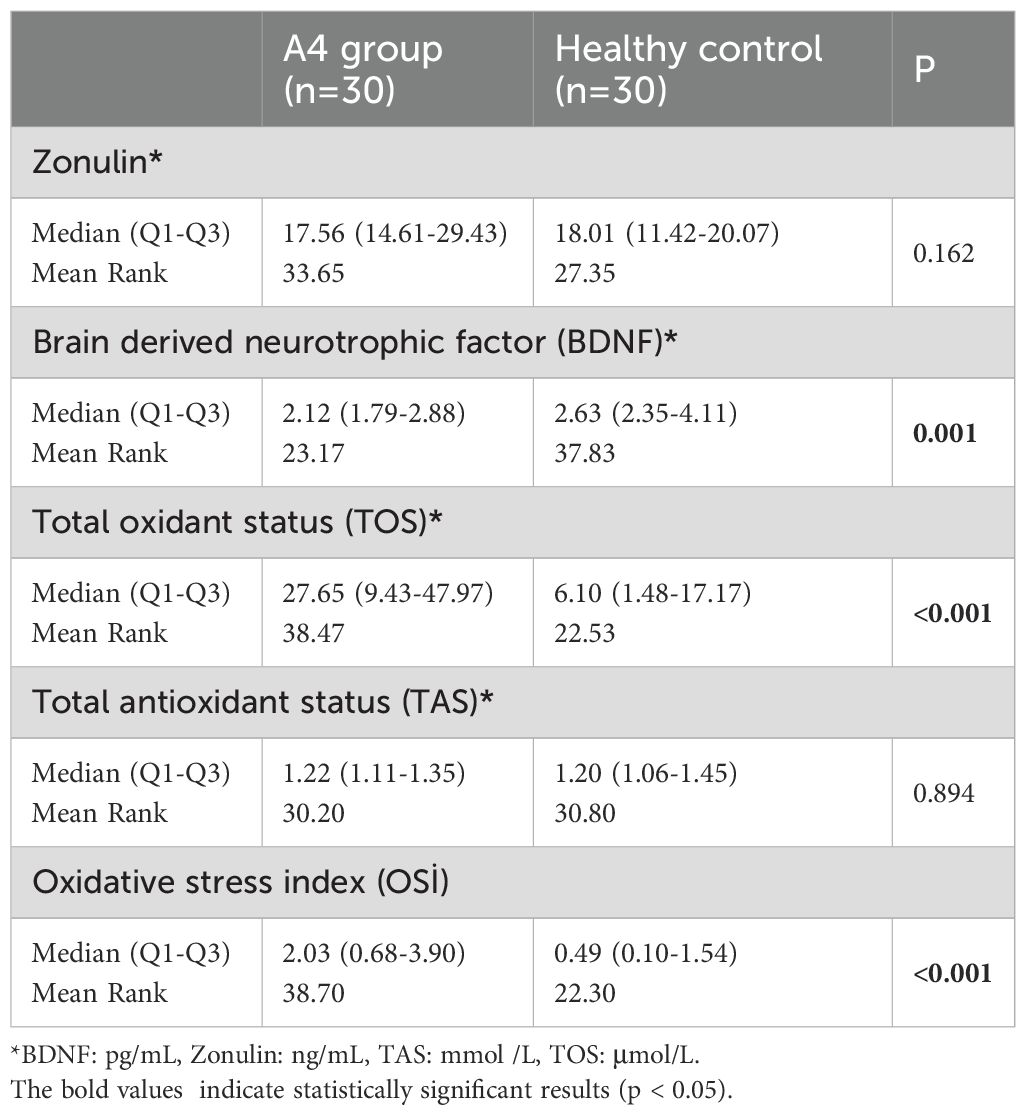The image size is (1026, 1115).
Task: Click the OSİ A4 value 2.03 (0.68-3.90)
Action: click(x=378, y=953)
